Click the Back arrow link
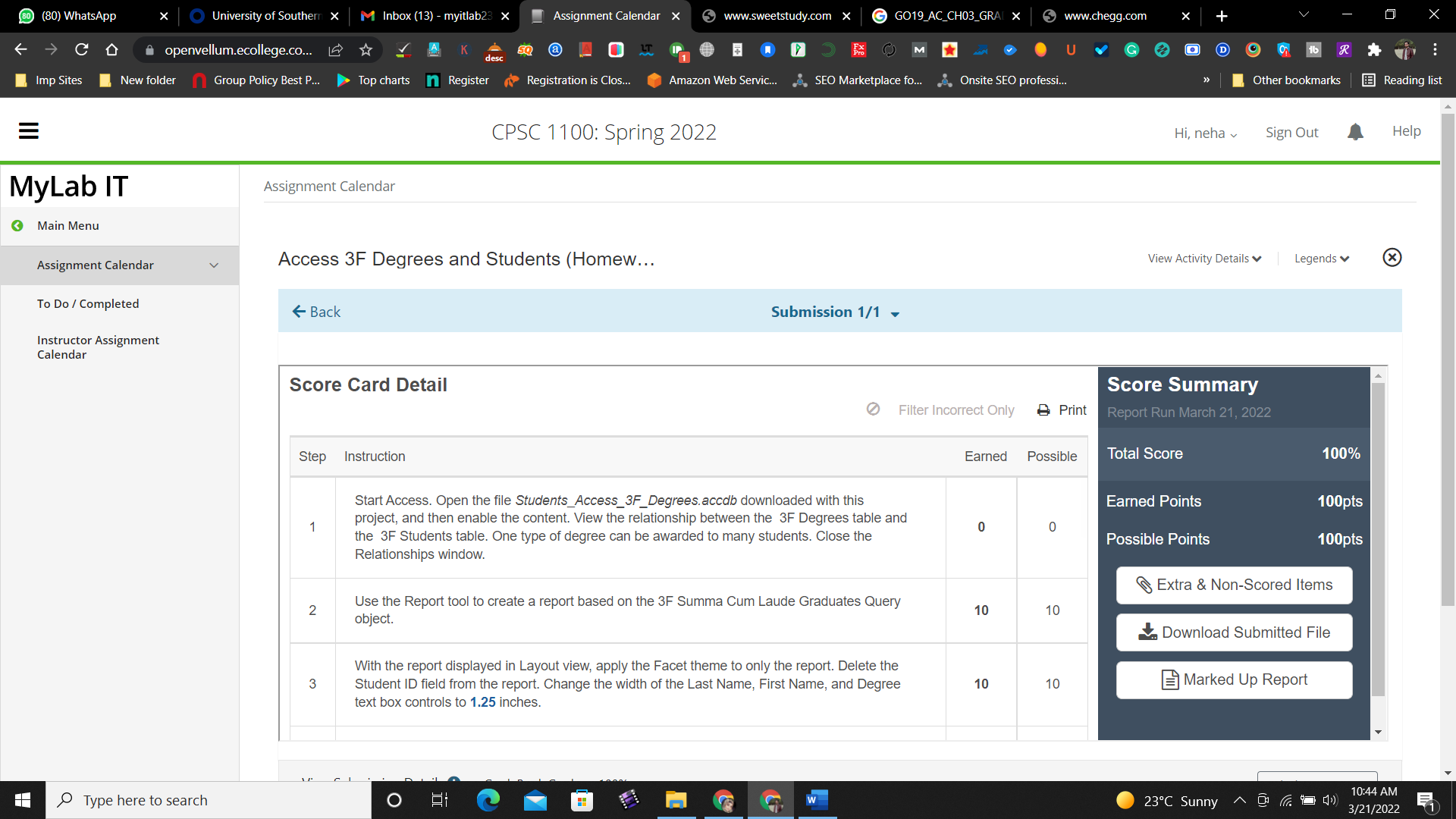The height and width of the screenshot is (819, 1456). [316, 312]
